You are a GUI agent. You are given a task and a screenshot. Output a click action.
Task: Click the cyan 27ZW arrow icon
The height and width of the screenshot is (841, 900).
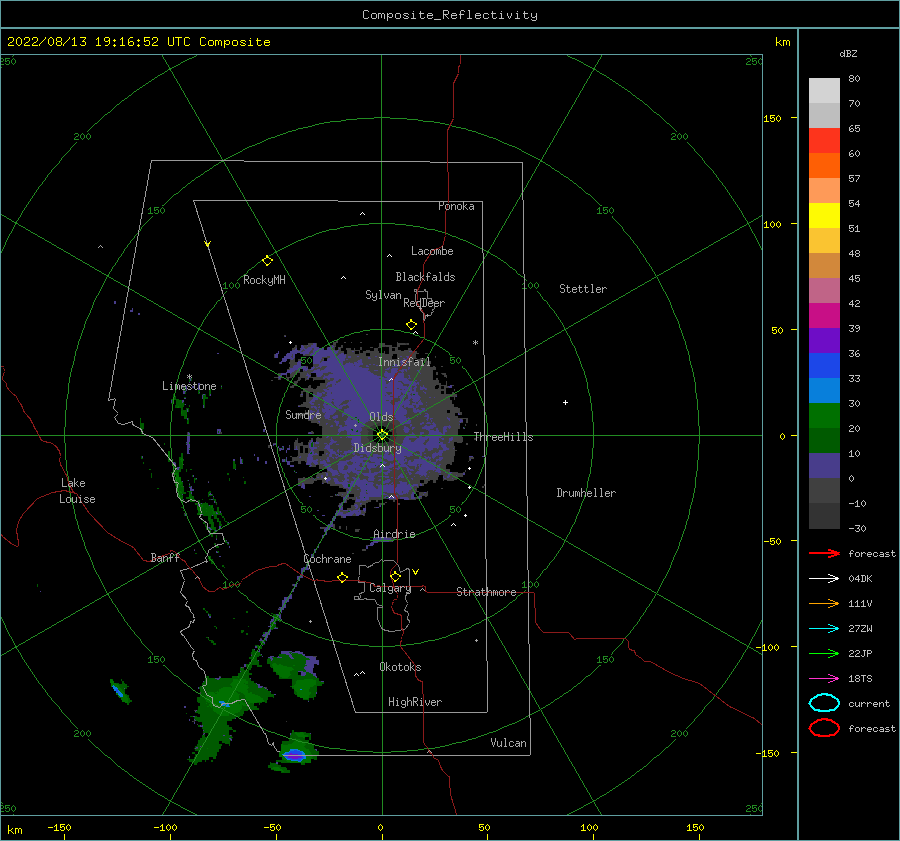click(x=824, y=629)
